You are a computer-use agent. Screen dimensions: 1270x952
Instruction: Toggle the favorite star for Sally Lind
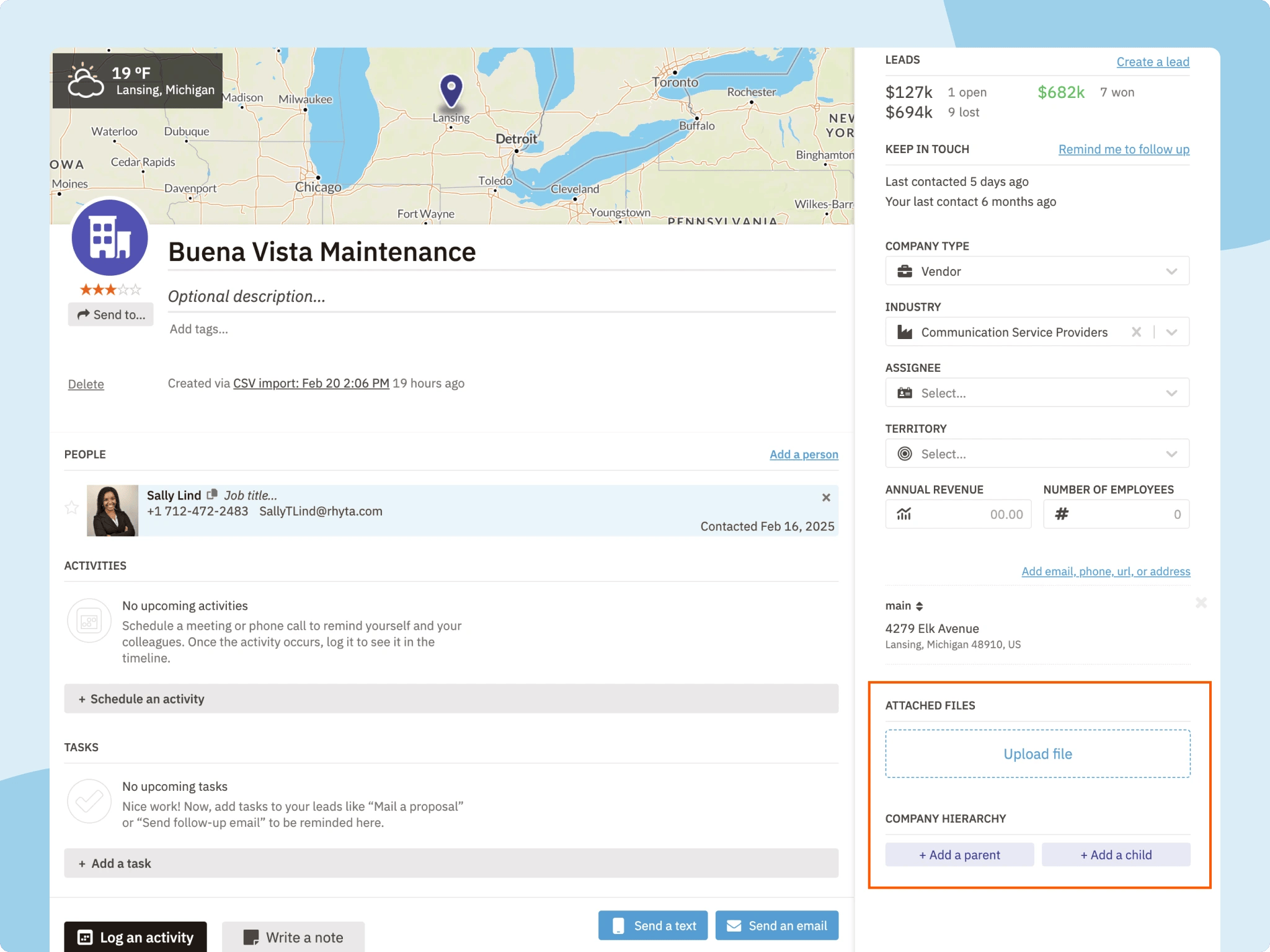pos(72,508)
